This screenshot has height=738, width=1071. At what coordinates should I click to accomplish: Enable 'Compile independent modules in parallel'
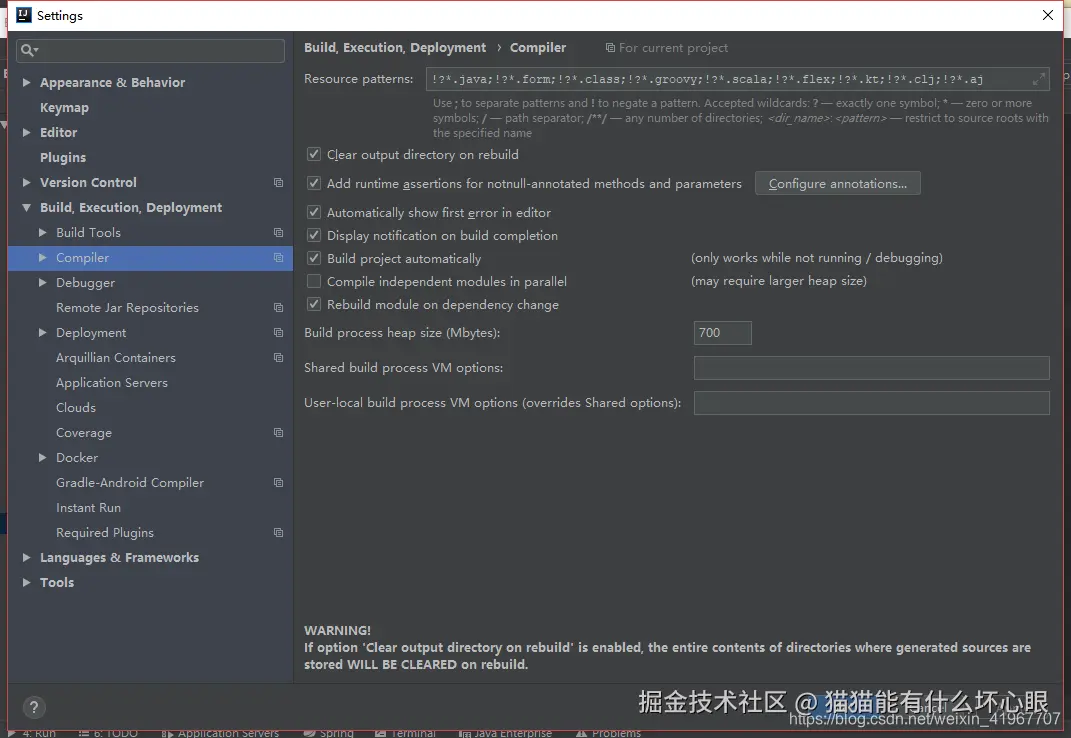click(314, 282)
